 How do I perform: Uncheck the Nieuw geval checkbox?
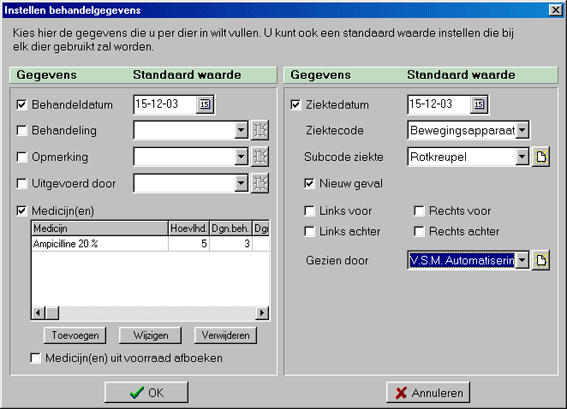[309, 183]
